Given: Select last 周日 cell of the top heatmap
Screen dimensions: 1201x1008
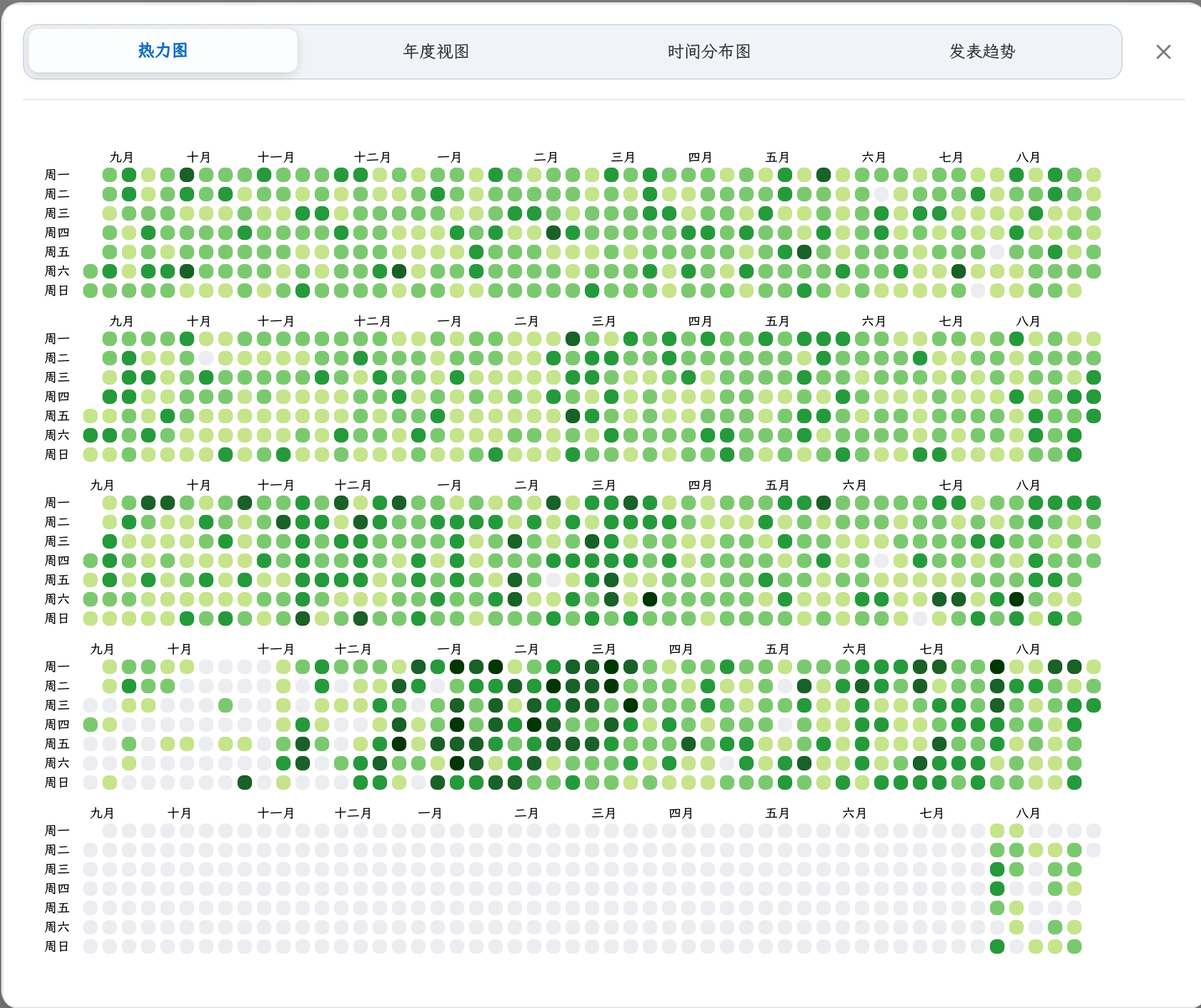Looking at the screenshot, I should [x=1074, y=291].
